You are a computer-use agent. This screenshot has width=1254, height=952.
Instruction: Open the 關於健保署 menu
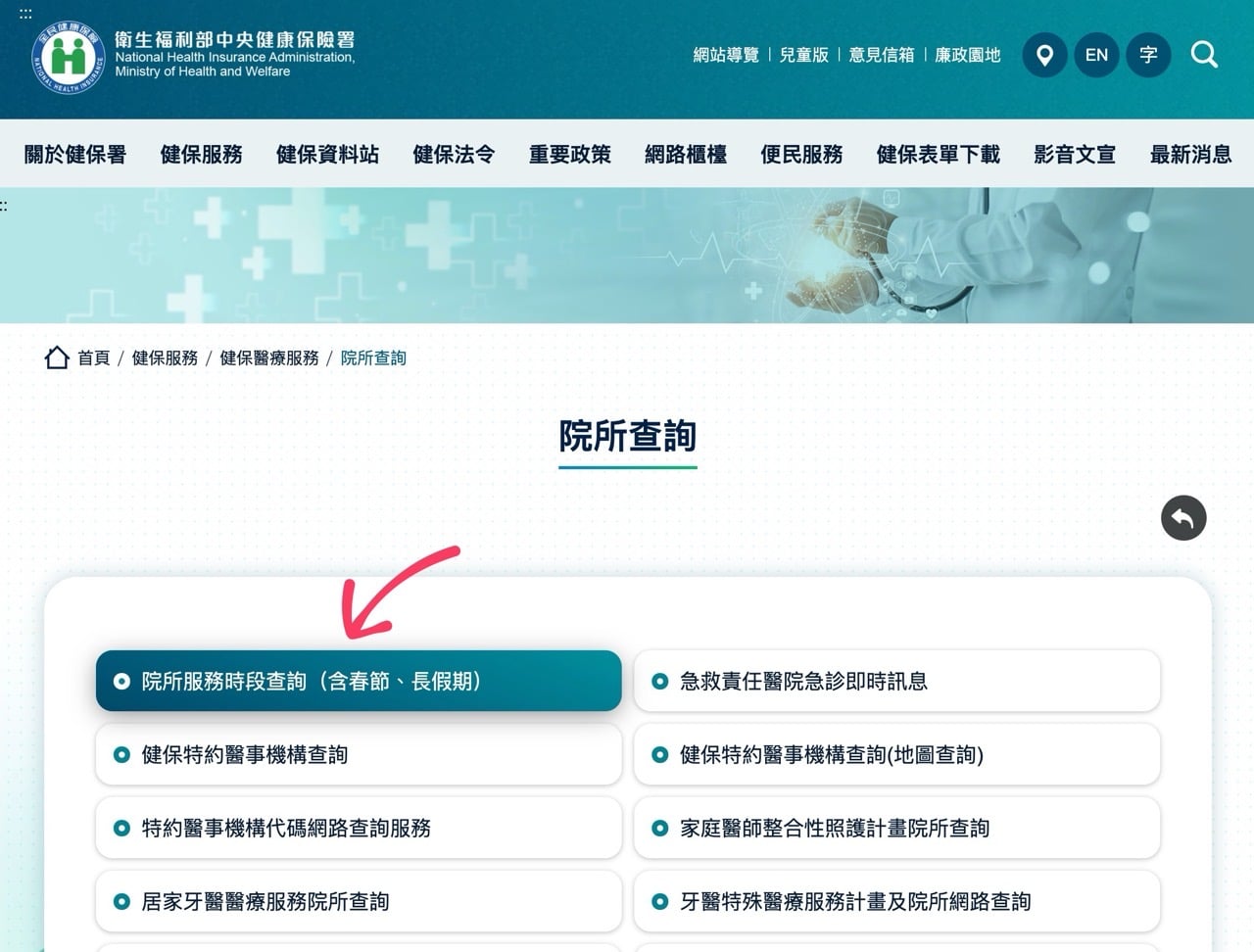[74, 154]
